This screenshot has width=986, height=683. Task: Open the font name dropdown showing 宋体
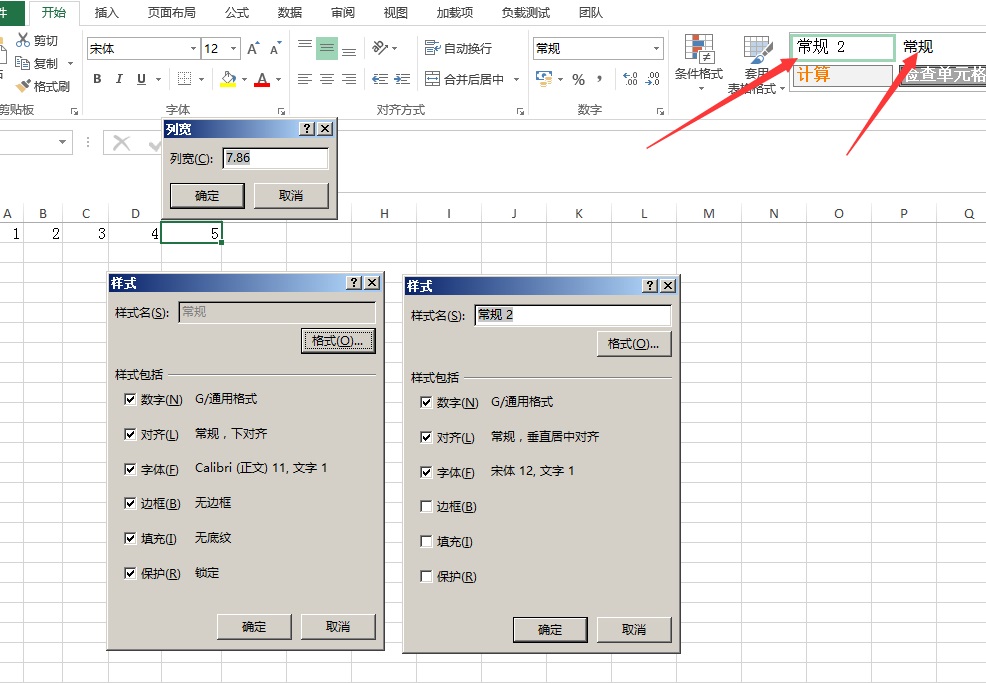click(193, 49)
